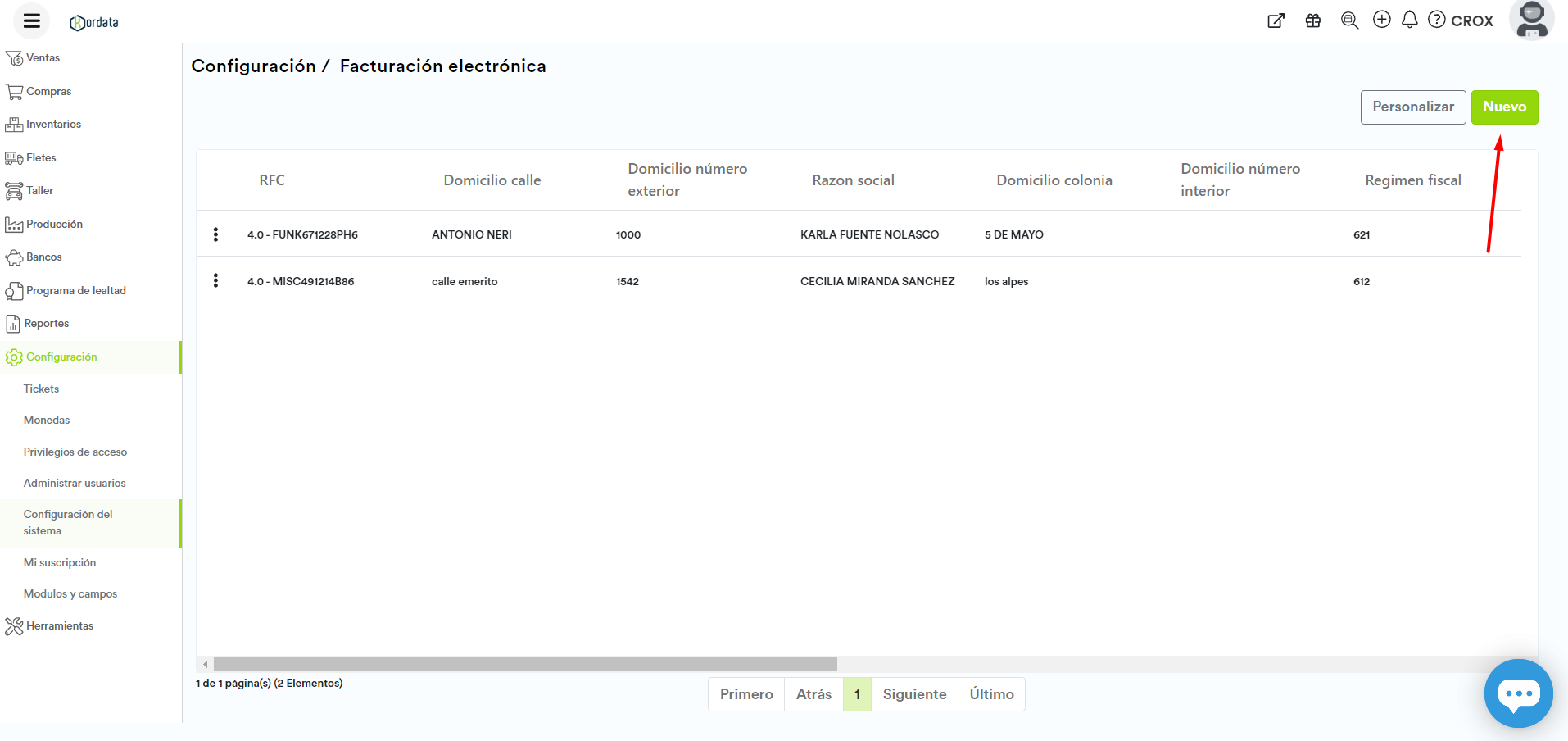Open the notifications bell icon
1568x741 pixels.
(1410, 20)
